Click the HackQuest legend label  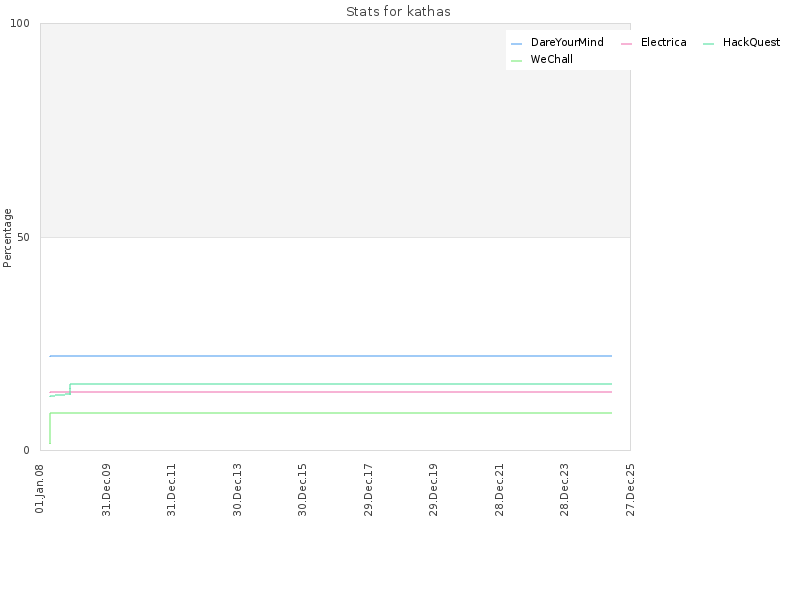tap(751, 42)
